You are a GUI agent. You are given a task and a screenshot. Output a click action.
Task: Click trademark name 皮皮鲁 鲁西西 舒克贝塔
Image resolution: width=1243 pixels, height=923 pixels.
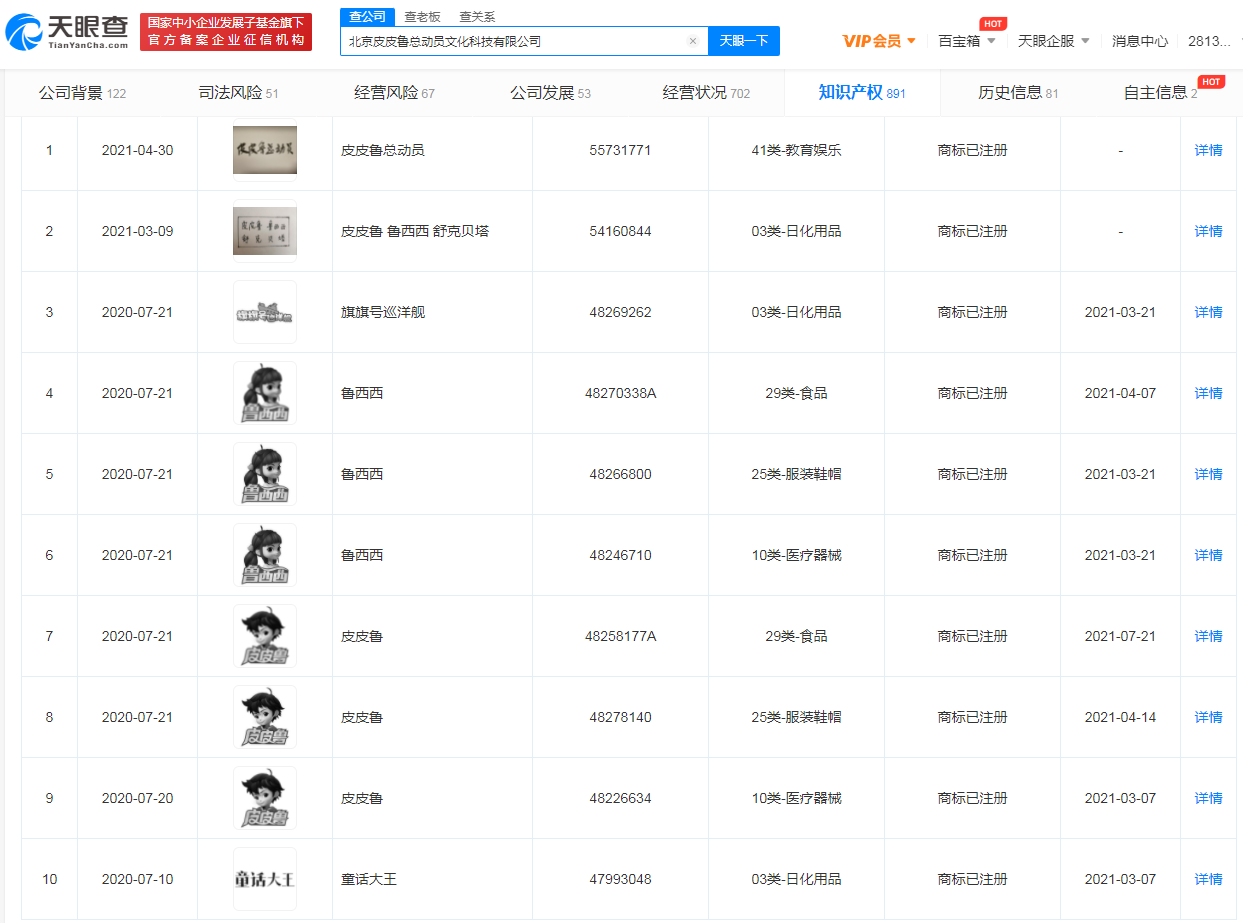415,231
